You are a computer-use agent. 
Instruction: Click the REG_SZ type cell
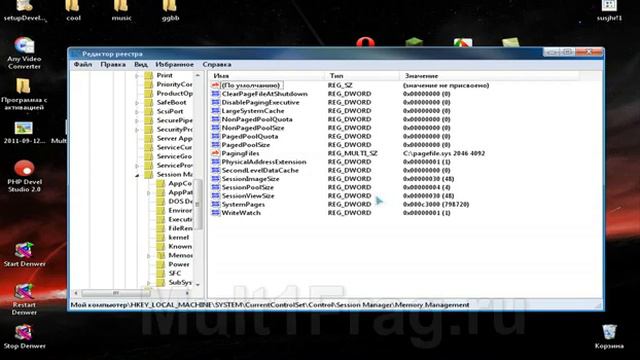click(x=340, y=85)
